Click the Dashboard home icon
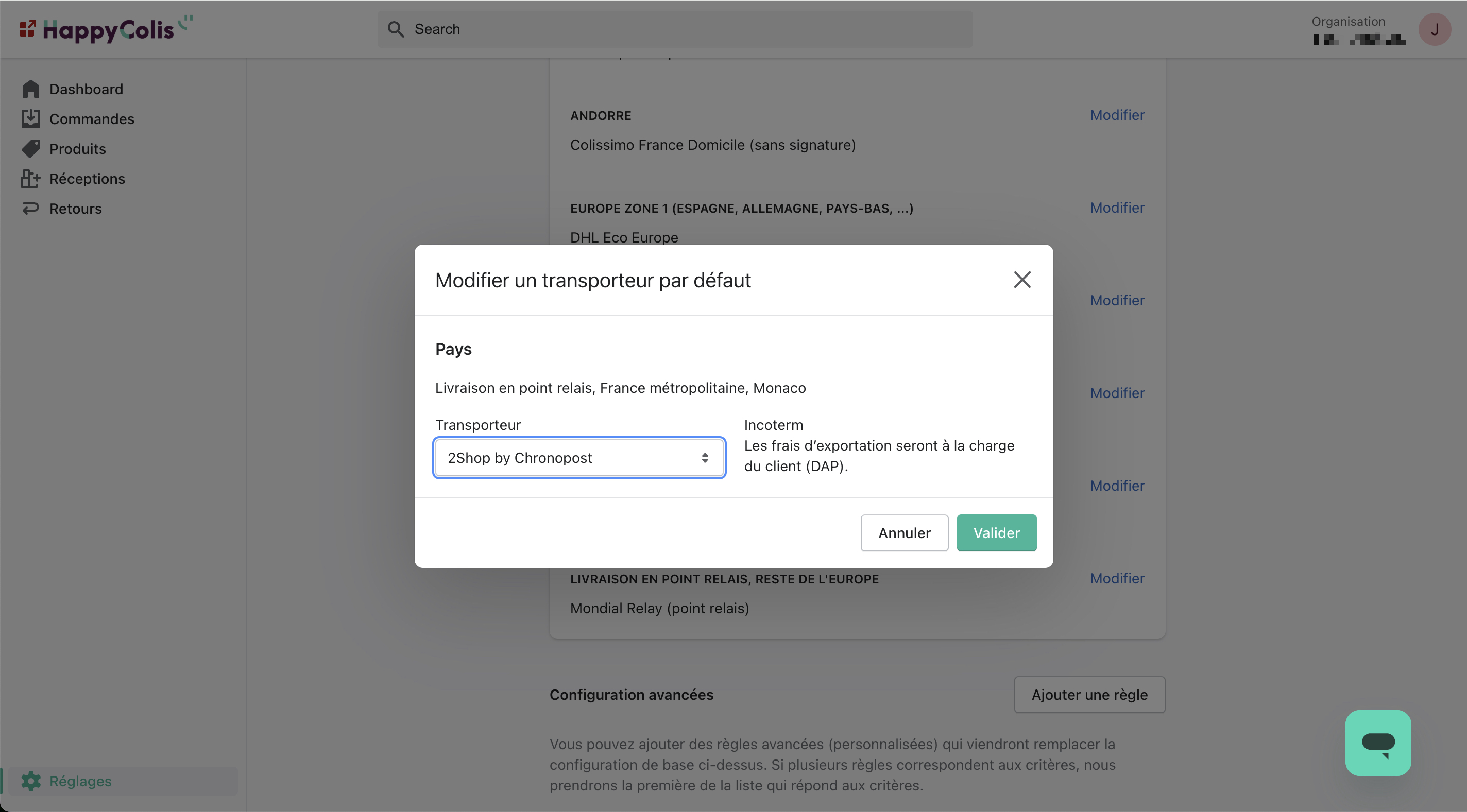Screen dimensions: 1467x812 pos(31,89)
